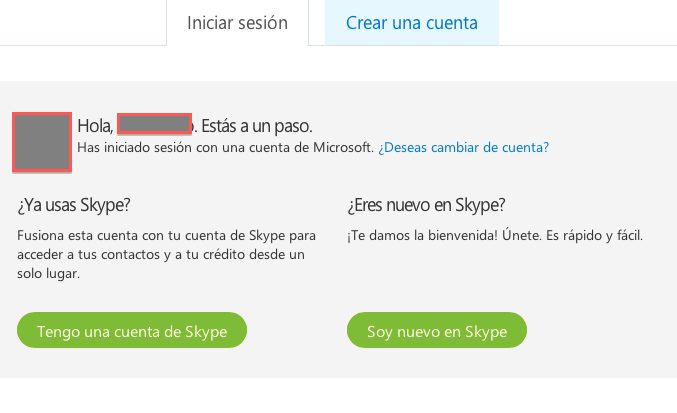Follow the ¿Deseas cambiar de cuenta? link
The image size is (677, 413).
coord(463,147)
